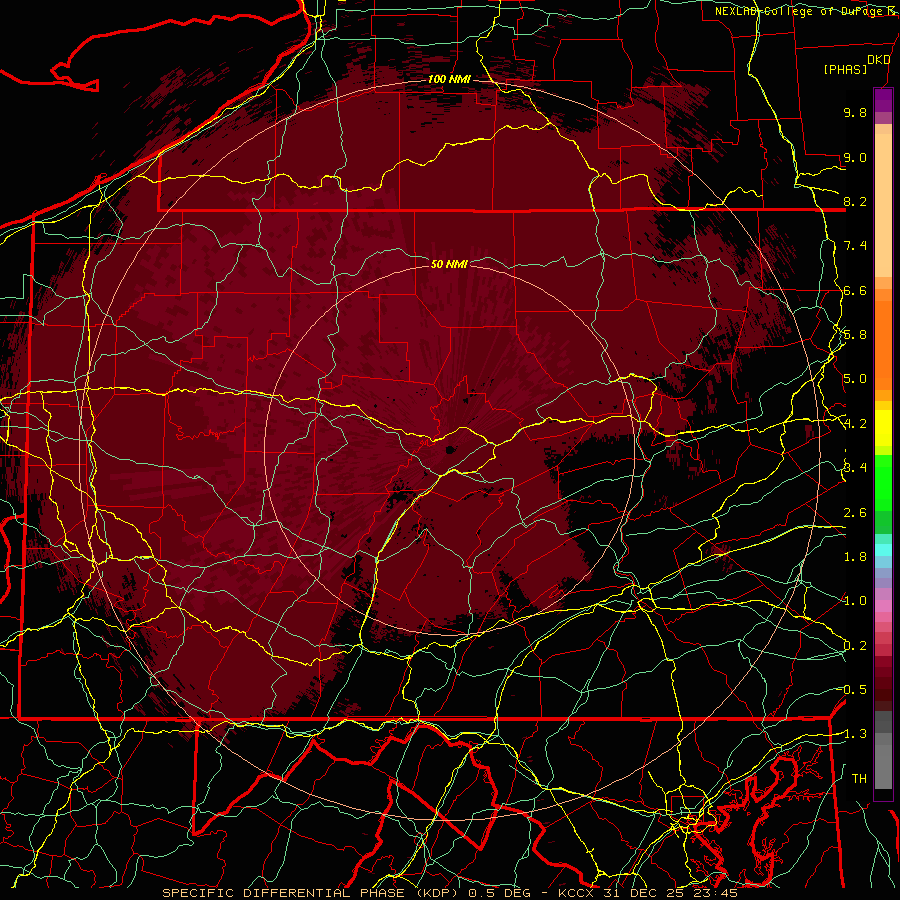Image resolution: width=900 pixels, height=900 pixels.
Task: Click the 1.8 legend value
Action: tap(855, 557)
